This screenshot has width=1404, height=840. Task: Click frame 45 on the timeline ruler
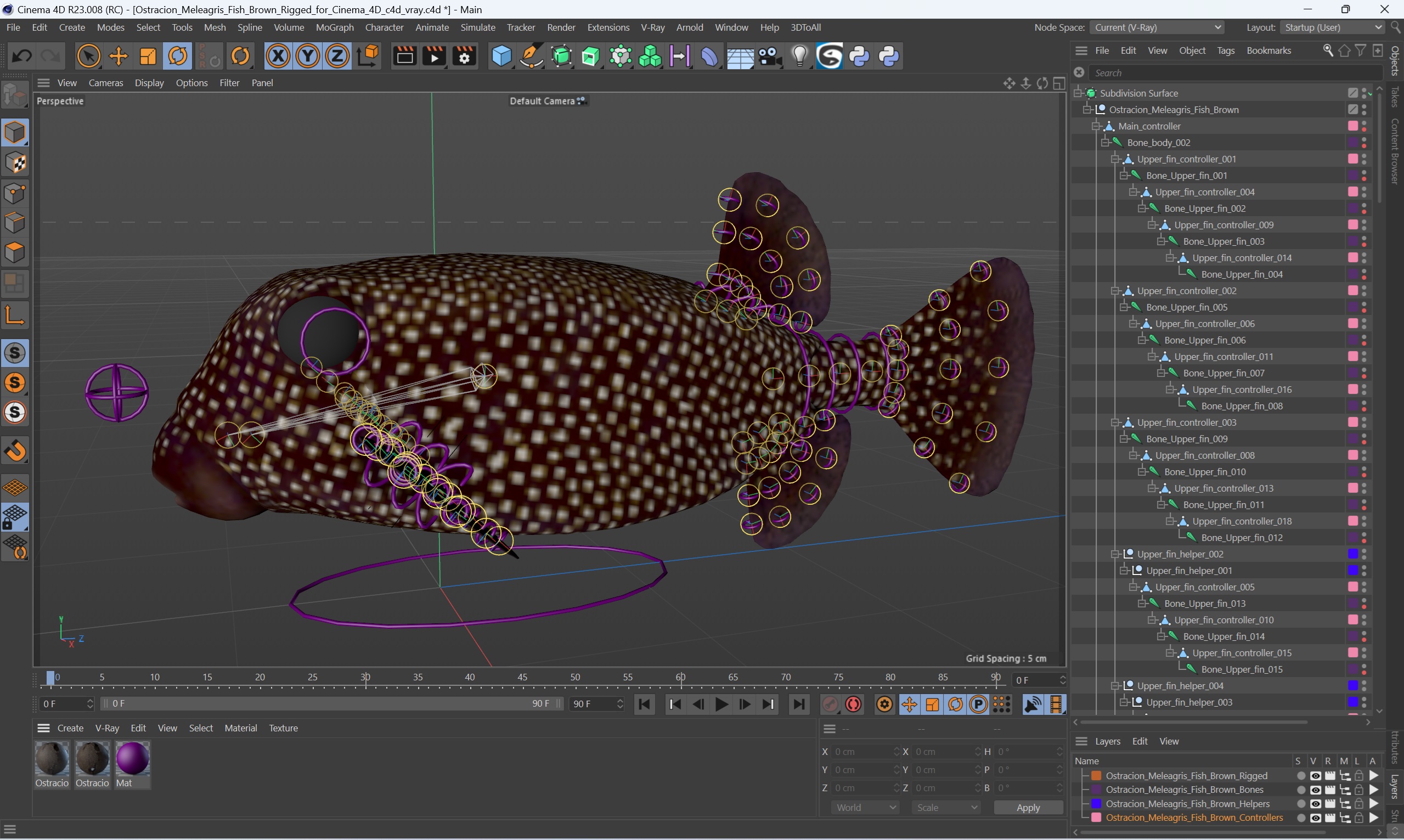tap(522, 677)
